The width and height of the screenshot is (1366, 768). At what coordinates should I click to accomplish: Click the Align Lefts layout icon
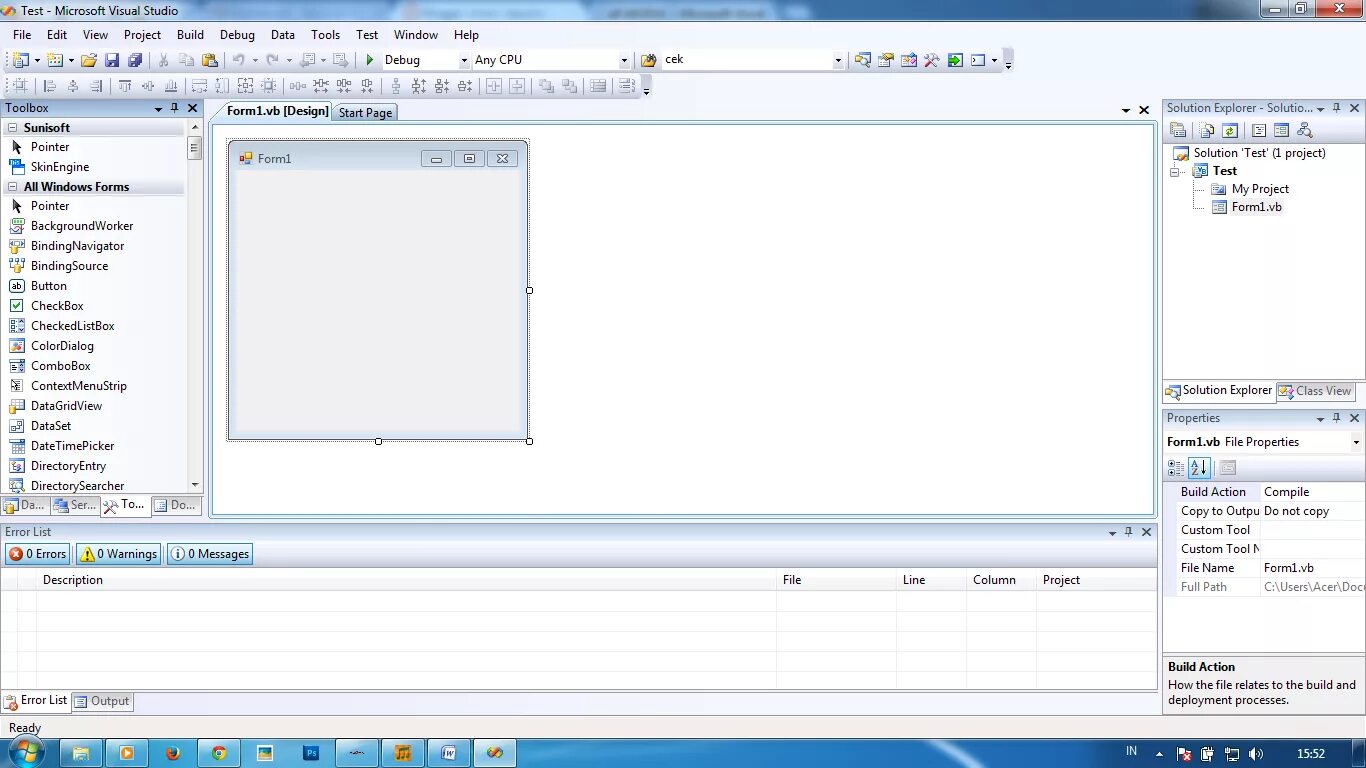click(49, 86)
